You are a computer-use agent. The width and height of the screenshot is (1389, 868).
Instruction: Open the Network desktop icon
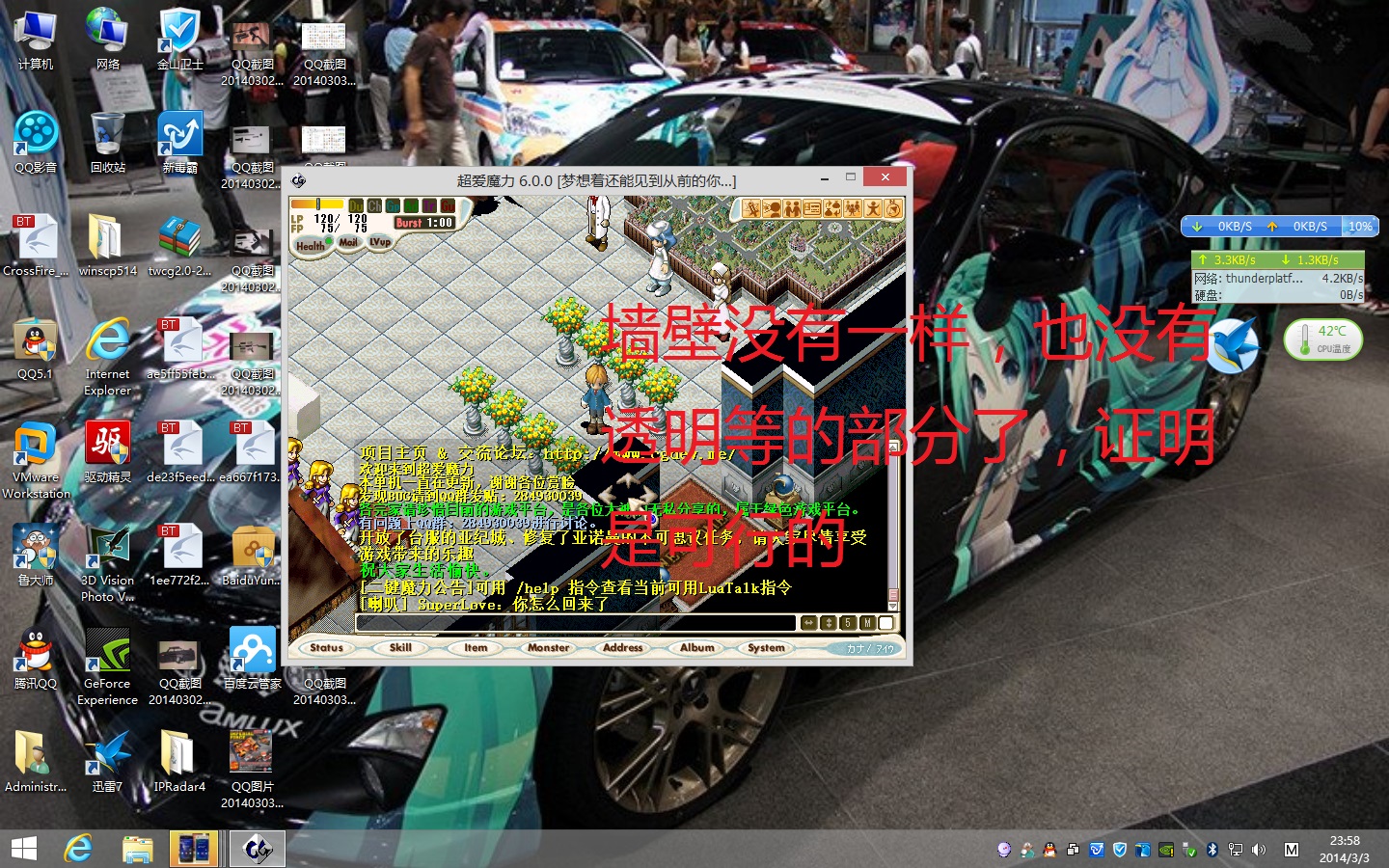point(108,39)
